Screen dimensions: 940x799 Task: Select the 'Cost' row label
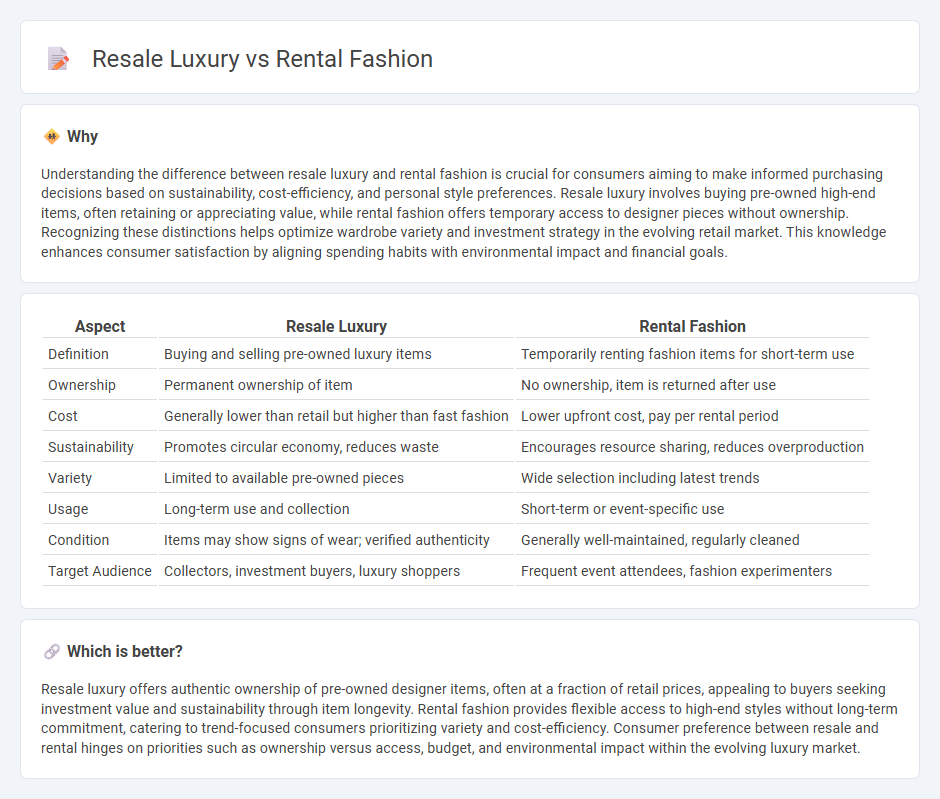point(63,416)
